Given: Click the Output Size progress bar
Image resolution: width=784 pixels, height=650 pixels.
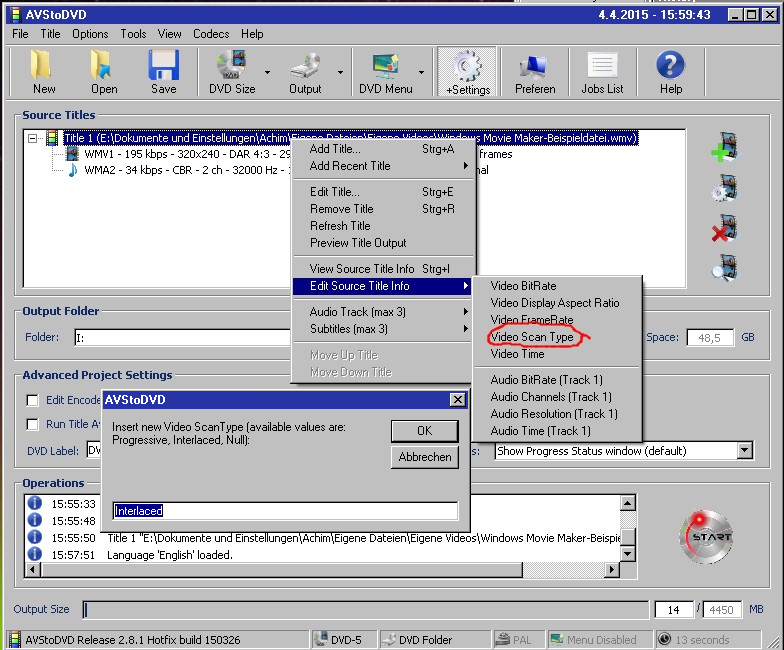Looking at the screenshot, I should click(x=366, y=610).
